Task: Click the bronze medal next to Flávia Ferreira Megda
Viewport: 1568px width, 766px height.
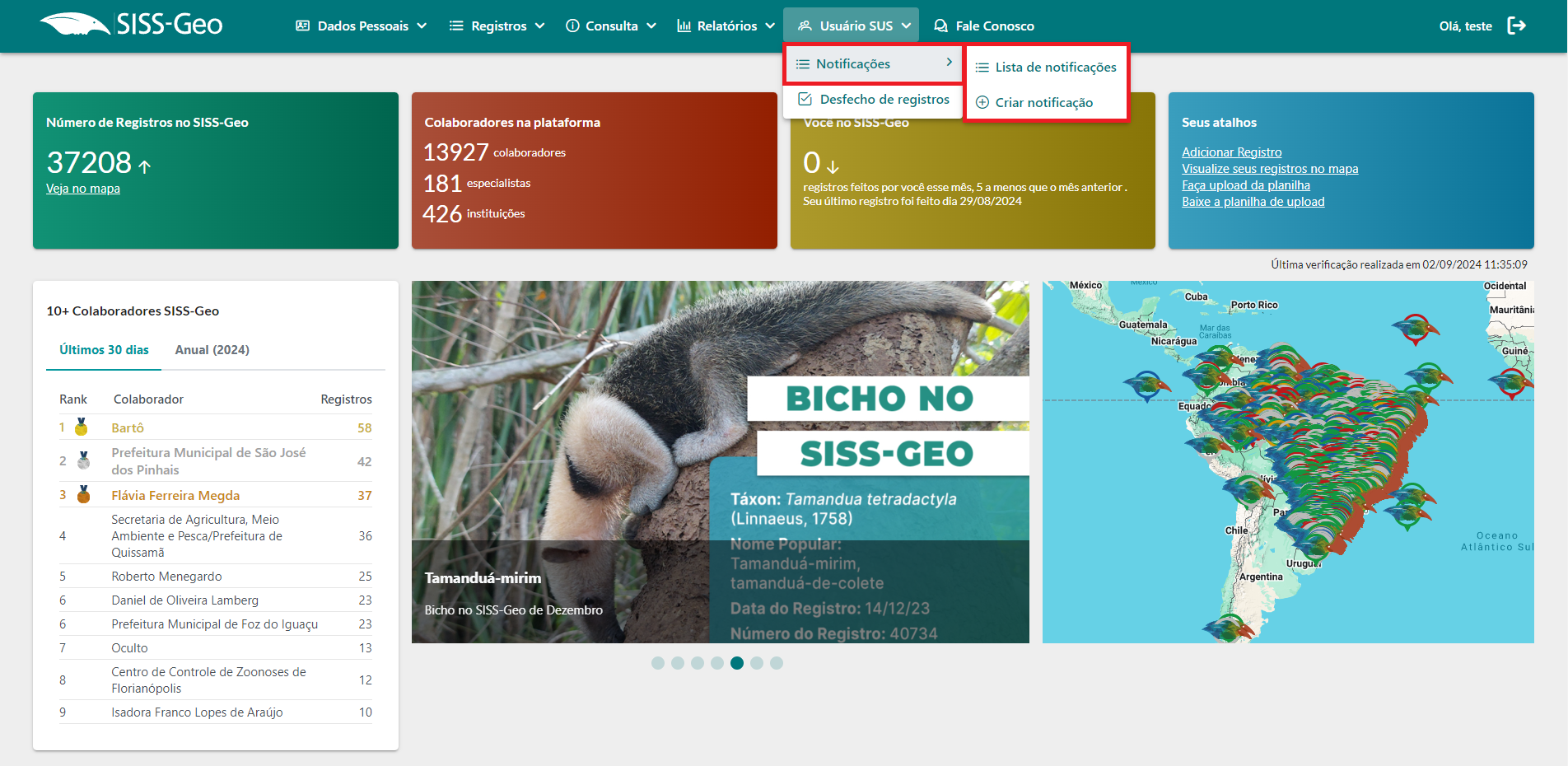Action: click(83, 495)
